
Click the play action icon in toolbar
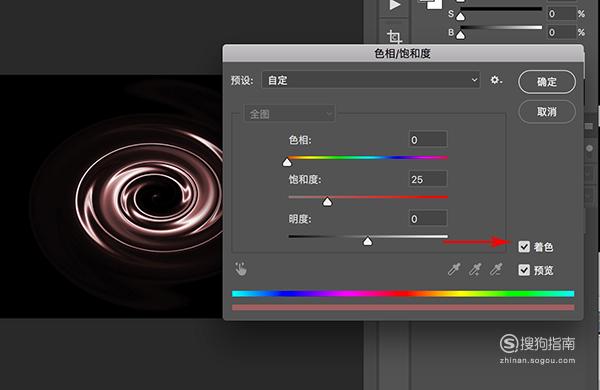pos(395,5)
